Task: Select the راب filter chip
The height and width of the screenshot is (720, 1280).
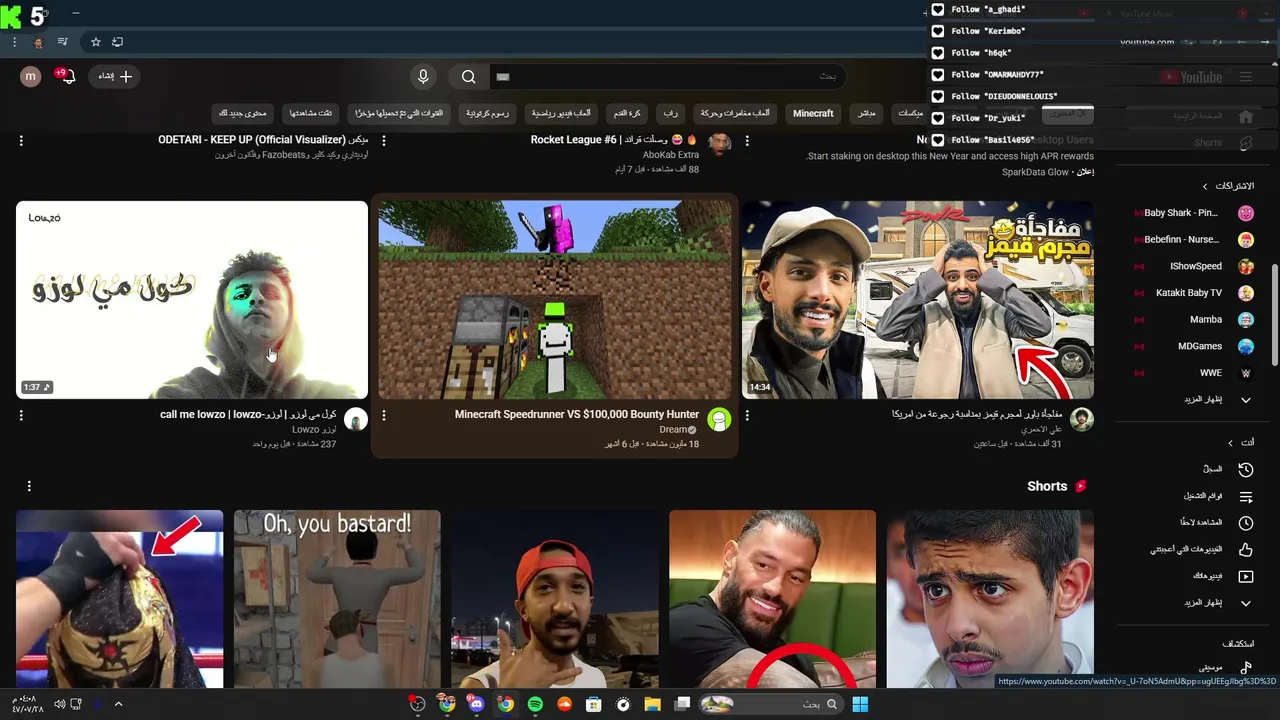Action: 670,113
